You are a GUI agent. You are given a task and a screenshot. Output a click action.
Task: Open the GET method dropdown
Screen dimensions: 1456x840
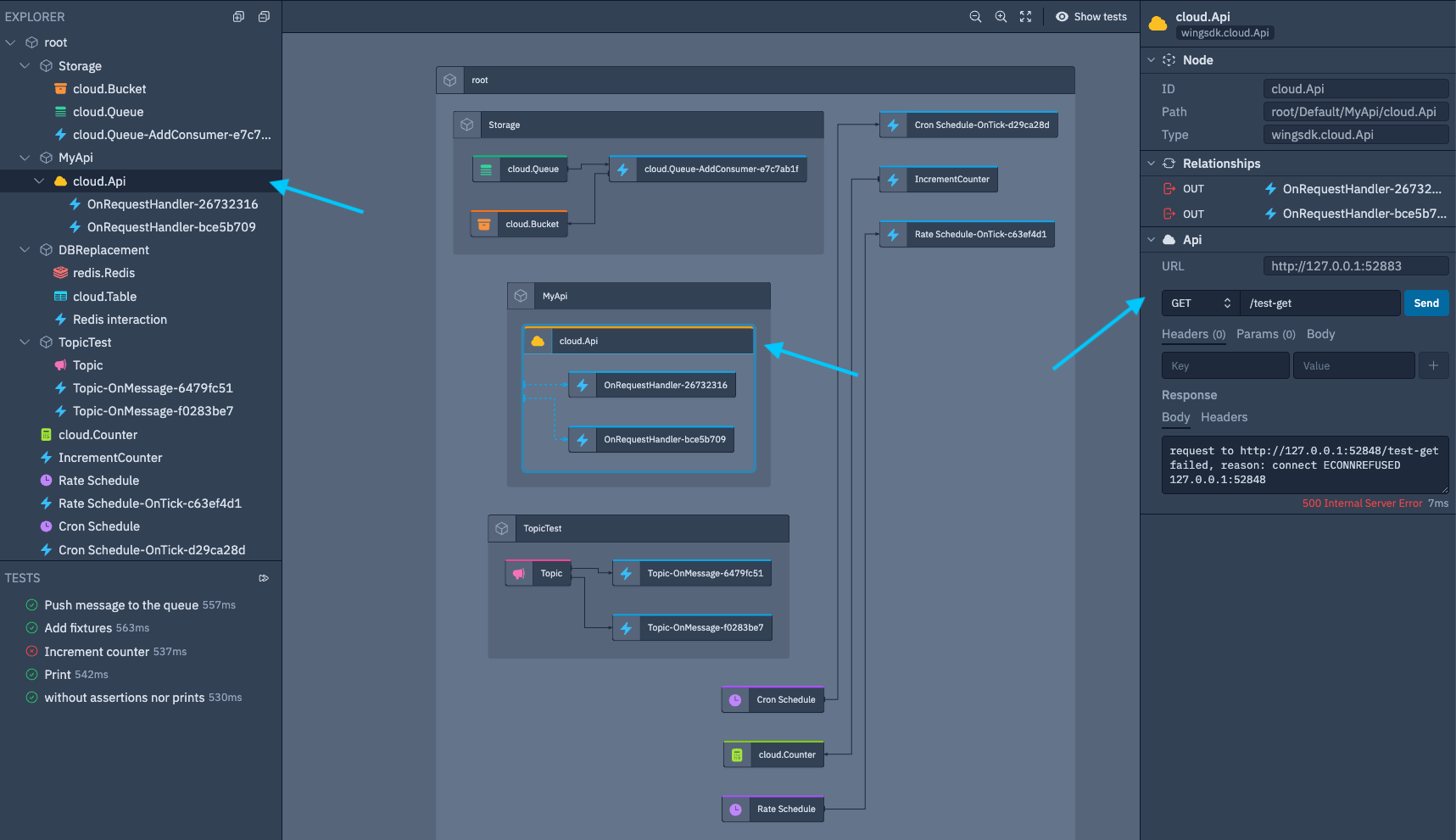tap(1198, 303)
